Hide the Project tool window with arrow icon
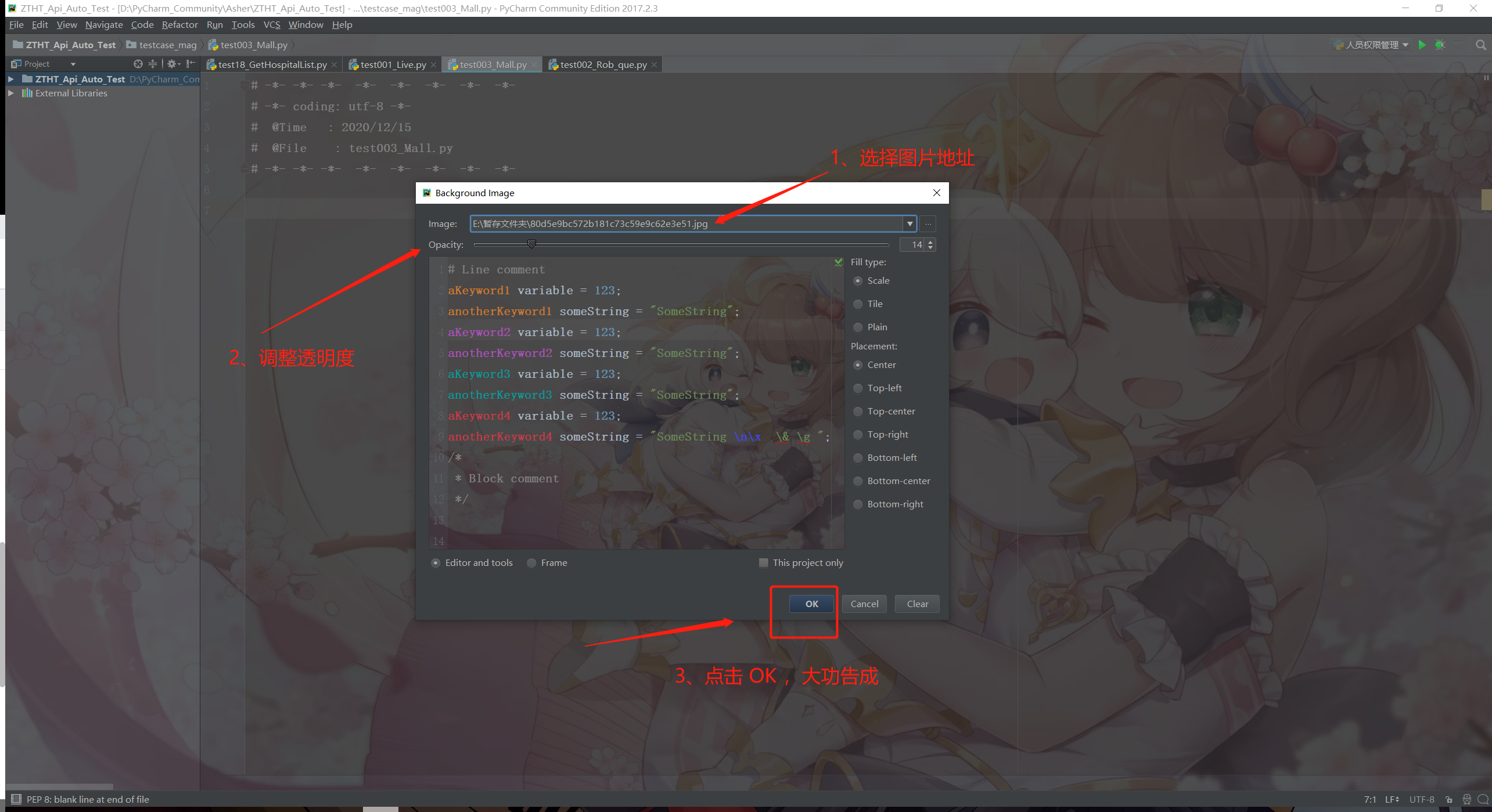This screenshot has width=1492, height=812. 192,64
